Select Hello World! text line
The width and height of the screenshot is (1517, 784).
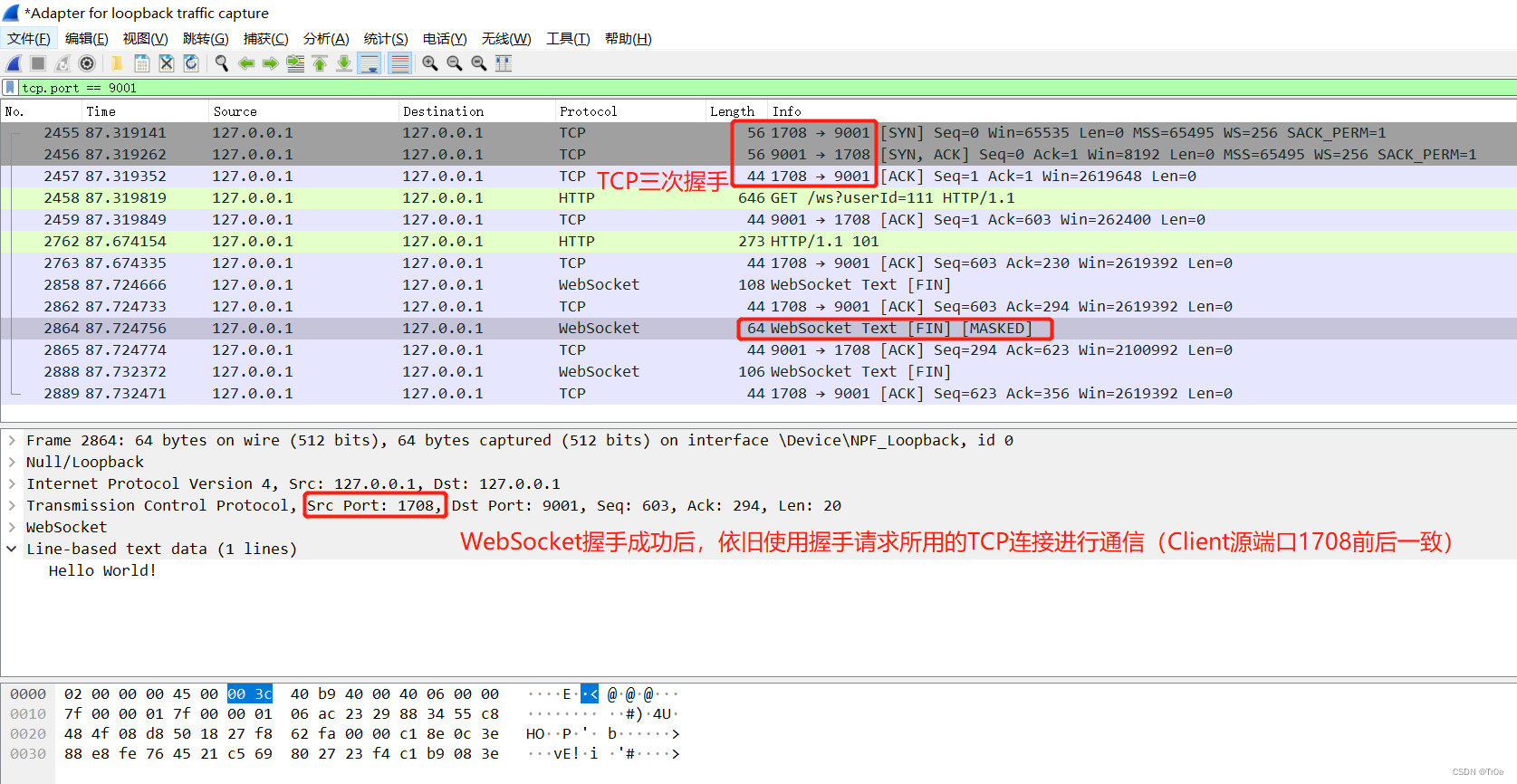(102, 570)
